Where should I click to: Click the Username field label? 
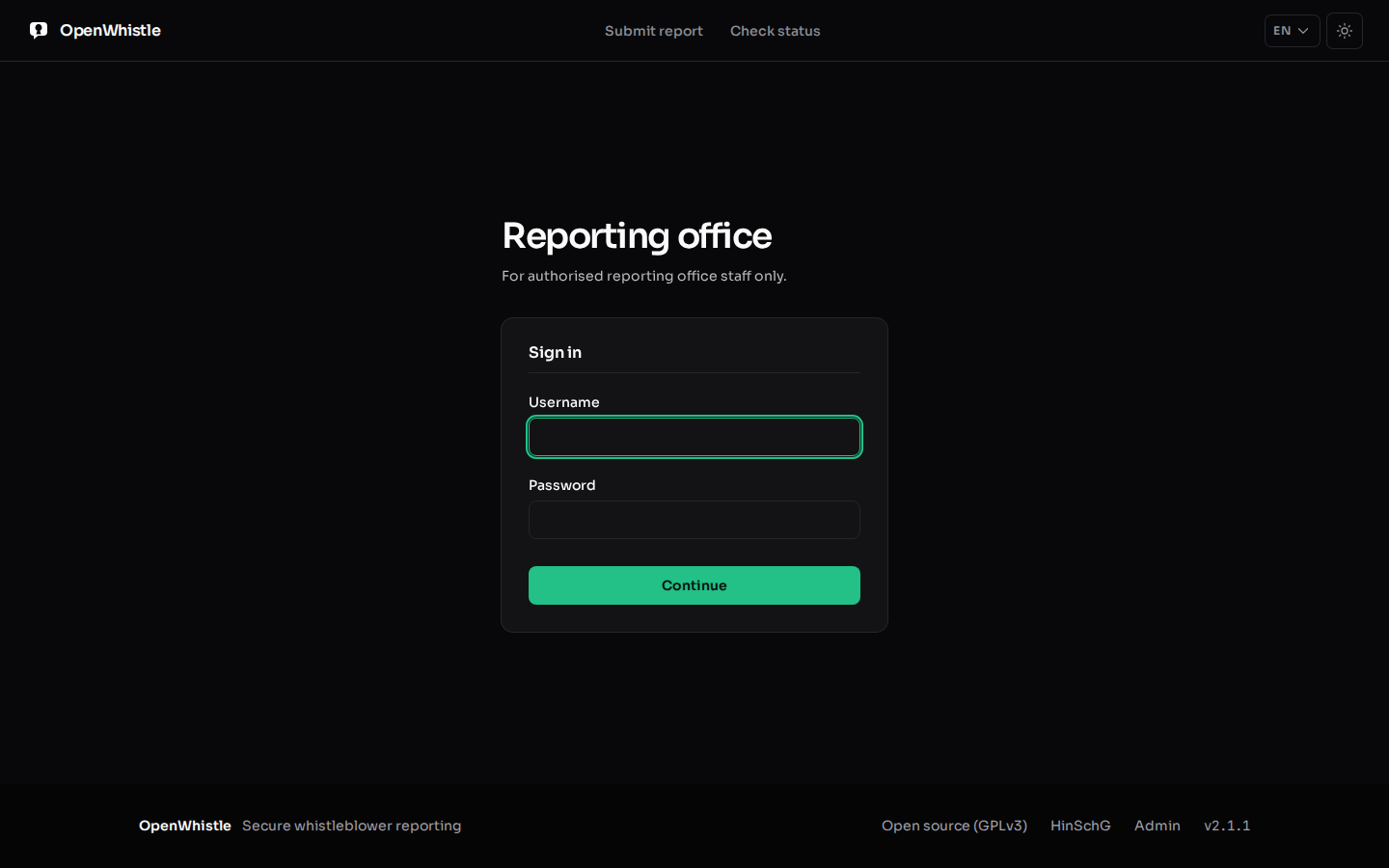[564, 402]
